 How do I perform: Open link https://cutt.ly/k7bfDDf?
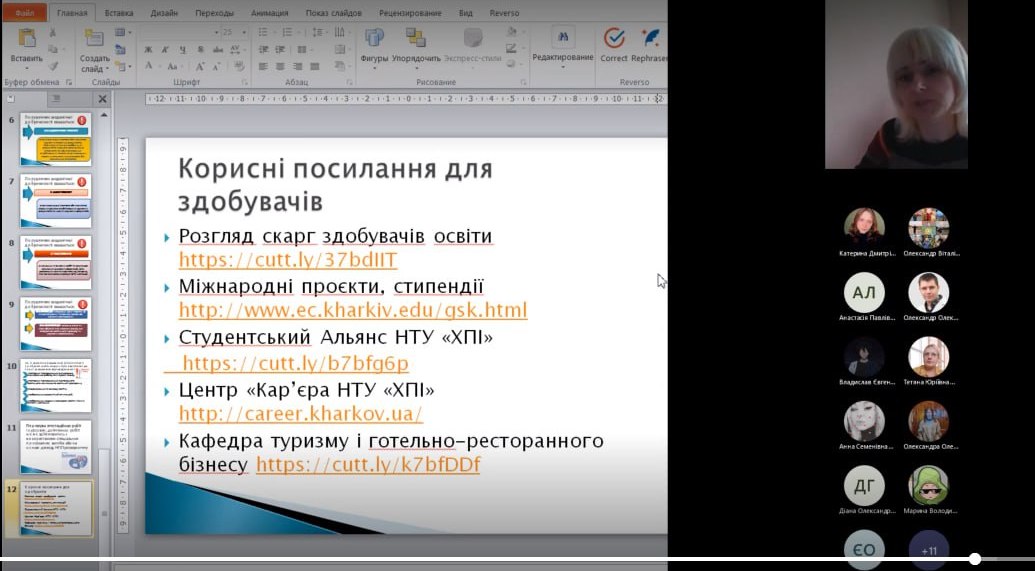click(x=368, y=464)
